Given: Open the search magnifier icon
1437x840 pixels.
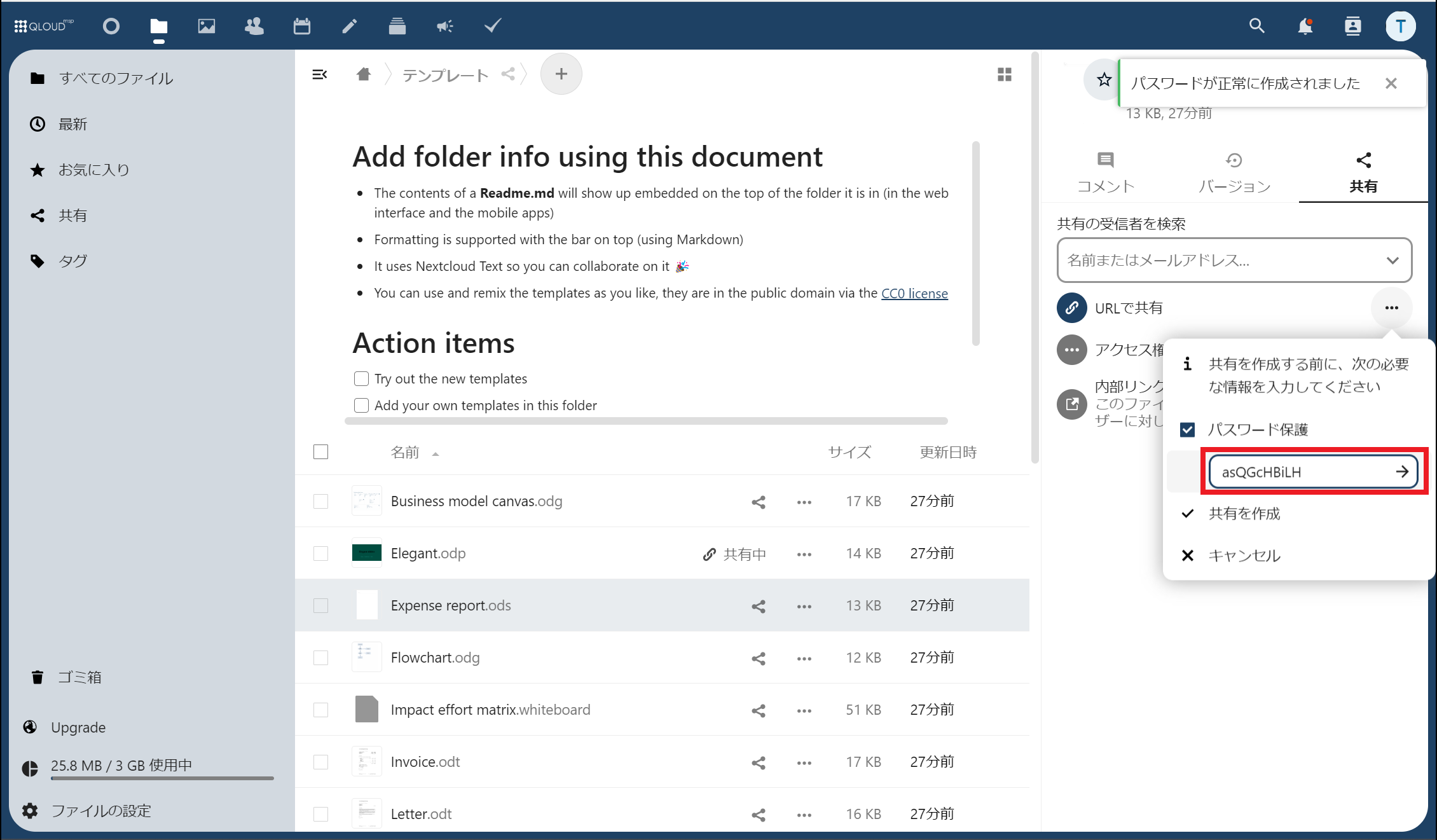Looking at the screenshot, I should [x=1256, y=26].
